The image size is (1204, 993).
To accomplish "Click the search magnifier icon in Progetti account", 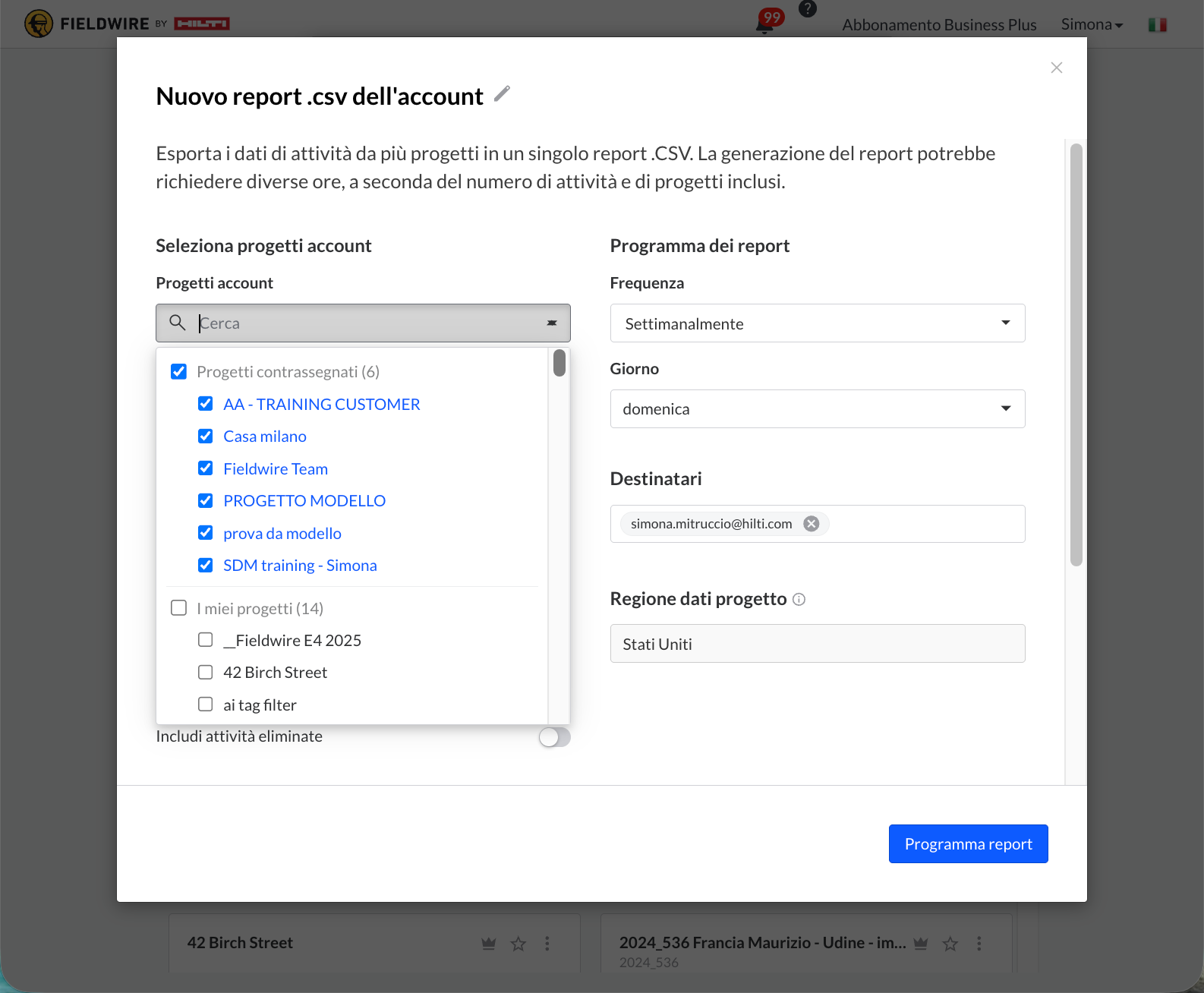I will click(x=178, y=323).
